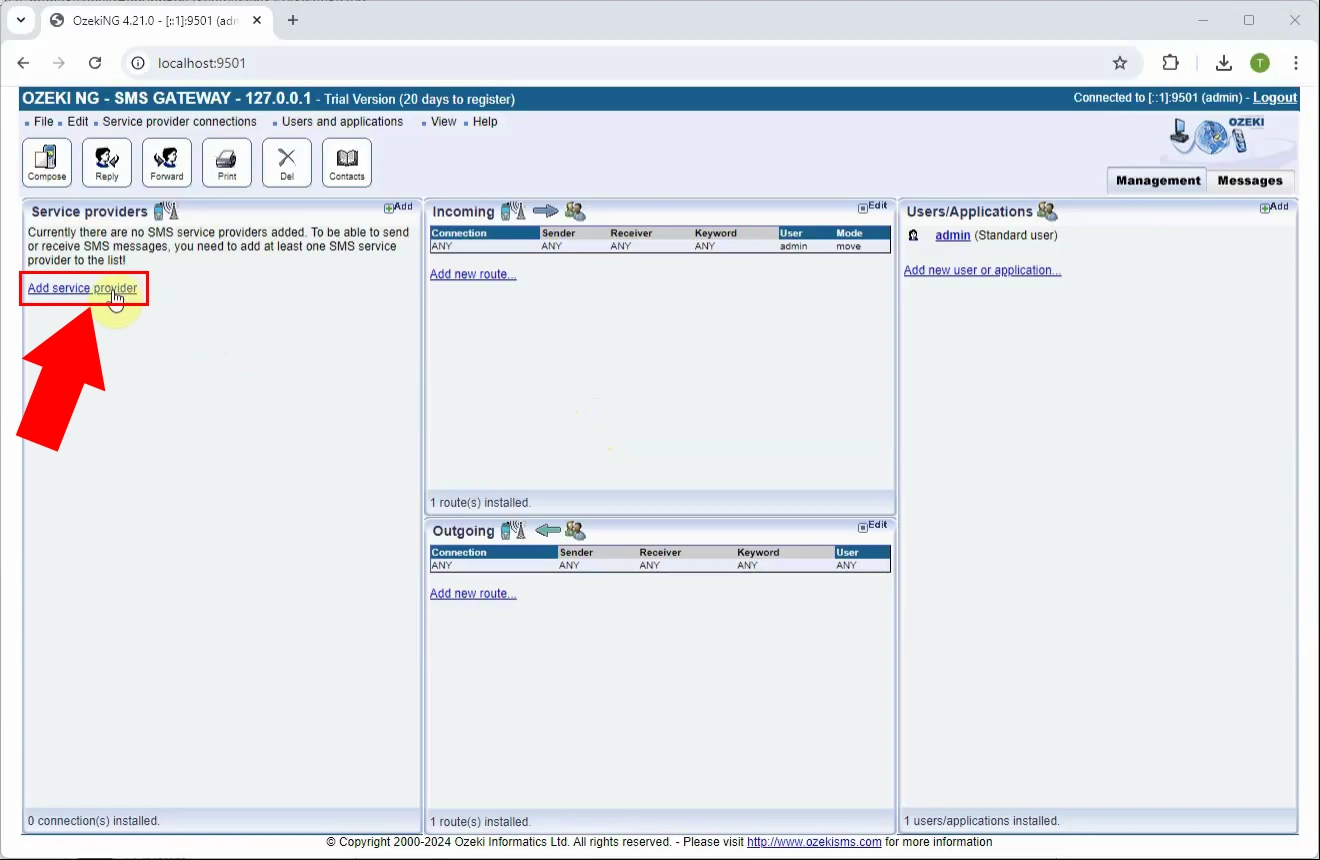Open browser extensions puzzle icon
1320x860 pixels.
pos(1171,63)
